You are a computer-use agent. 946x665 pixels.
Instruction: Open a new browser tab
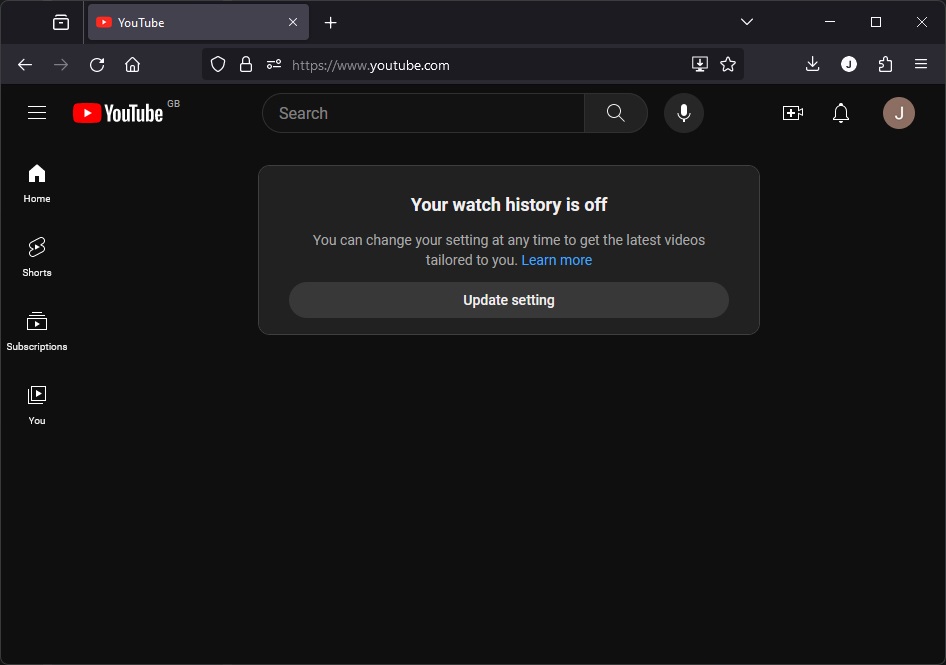(x=331, y=22)
